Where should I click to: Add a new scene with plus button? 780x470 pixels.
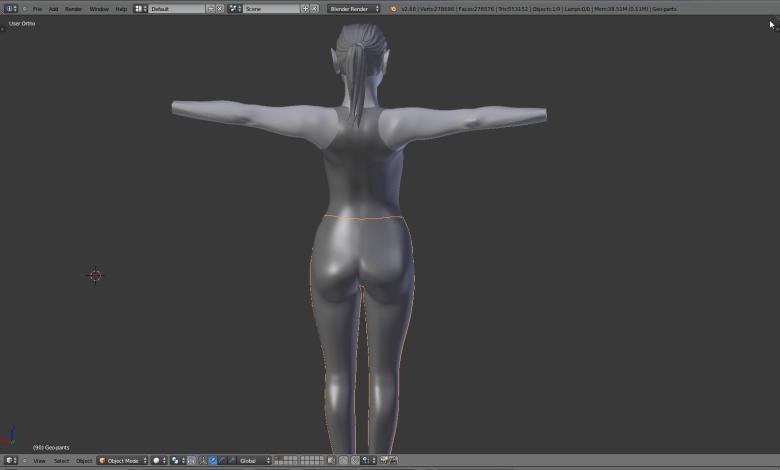[304, 9]
